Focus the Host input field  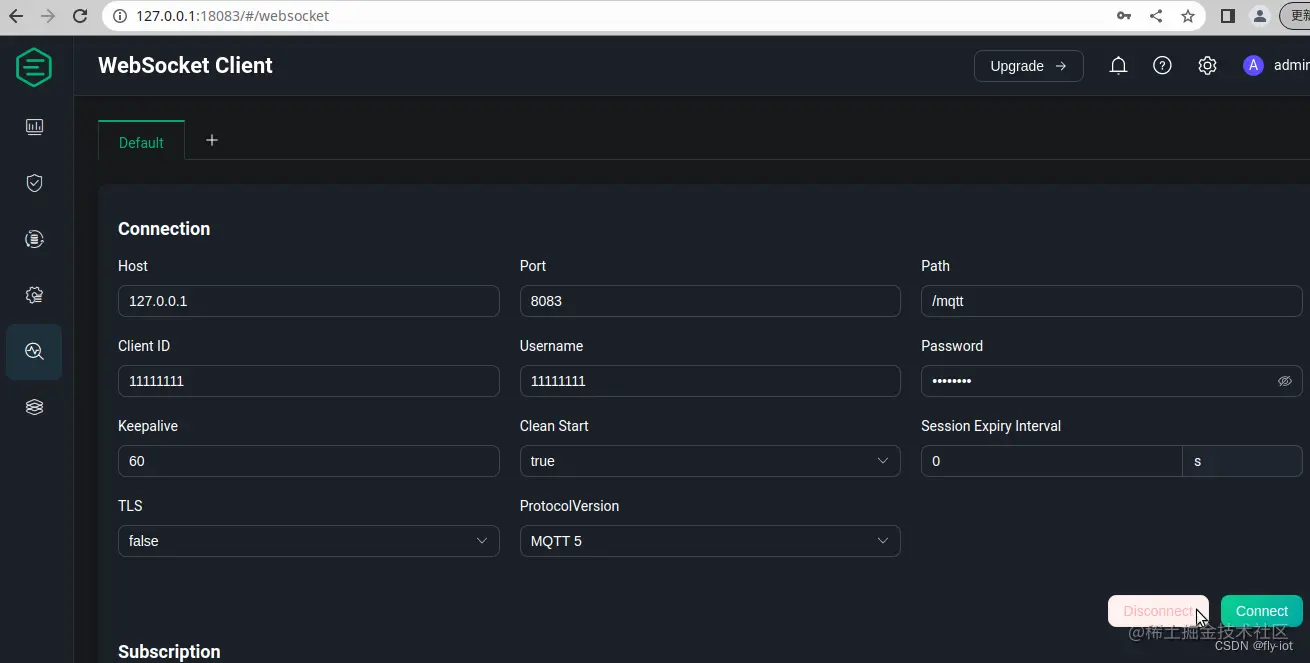coord(308,301)
